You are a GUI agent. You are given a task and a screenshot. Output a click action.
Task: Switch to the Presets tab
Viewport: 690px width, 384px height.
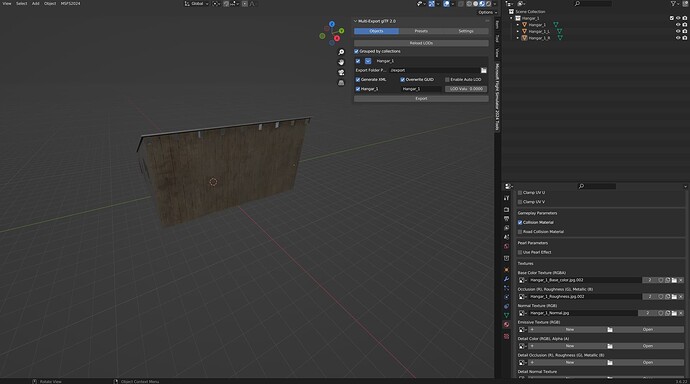click(421, 31)
